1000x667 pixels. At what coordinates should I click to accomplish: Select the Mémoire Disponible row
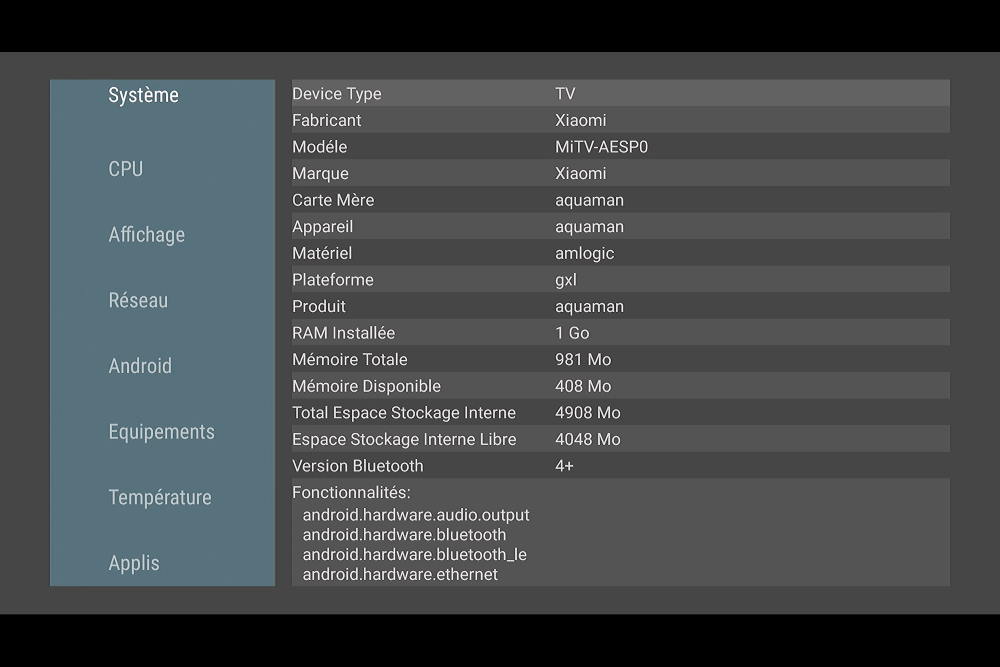621,386
